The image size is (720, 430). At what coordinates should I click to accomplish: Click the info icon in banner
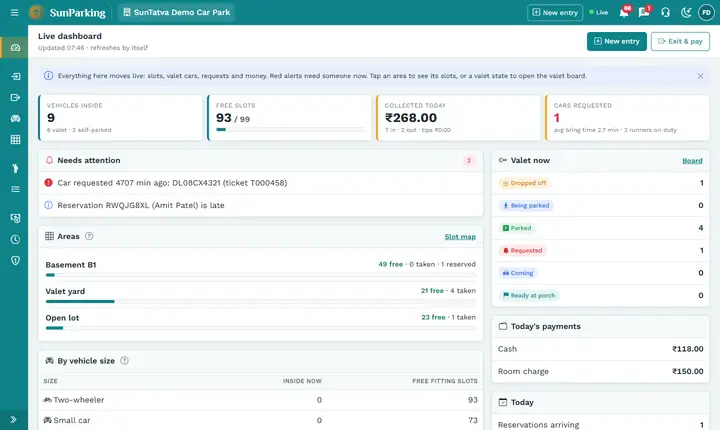48,76
